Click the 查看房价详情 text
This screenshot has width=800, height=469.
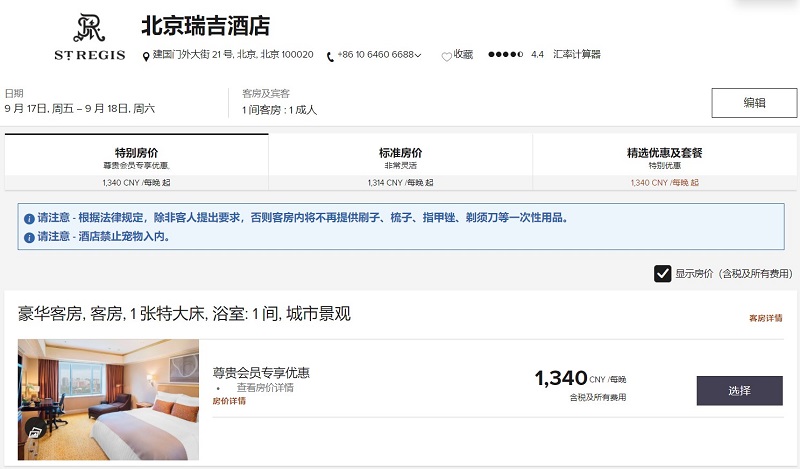tap(265, 388)
